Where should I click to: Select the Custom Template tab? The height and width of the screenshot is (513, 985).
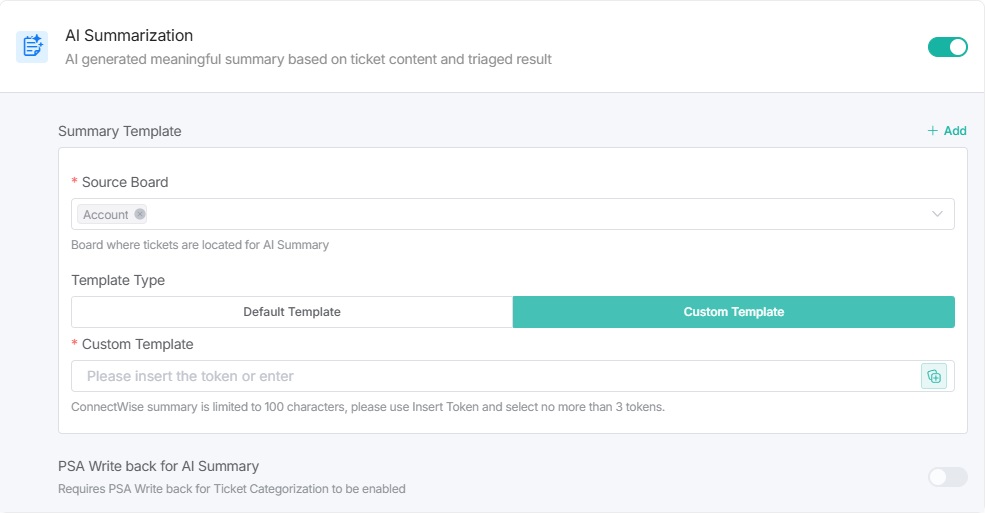pyautogui.click(x=733, y=312)
